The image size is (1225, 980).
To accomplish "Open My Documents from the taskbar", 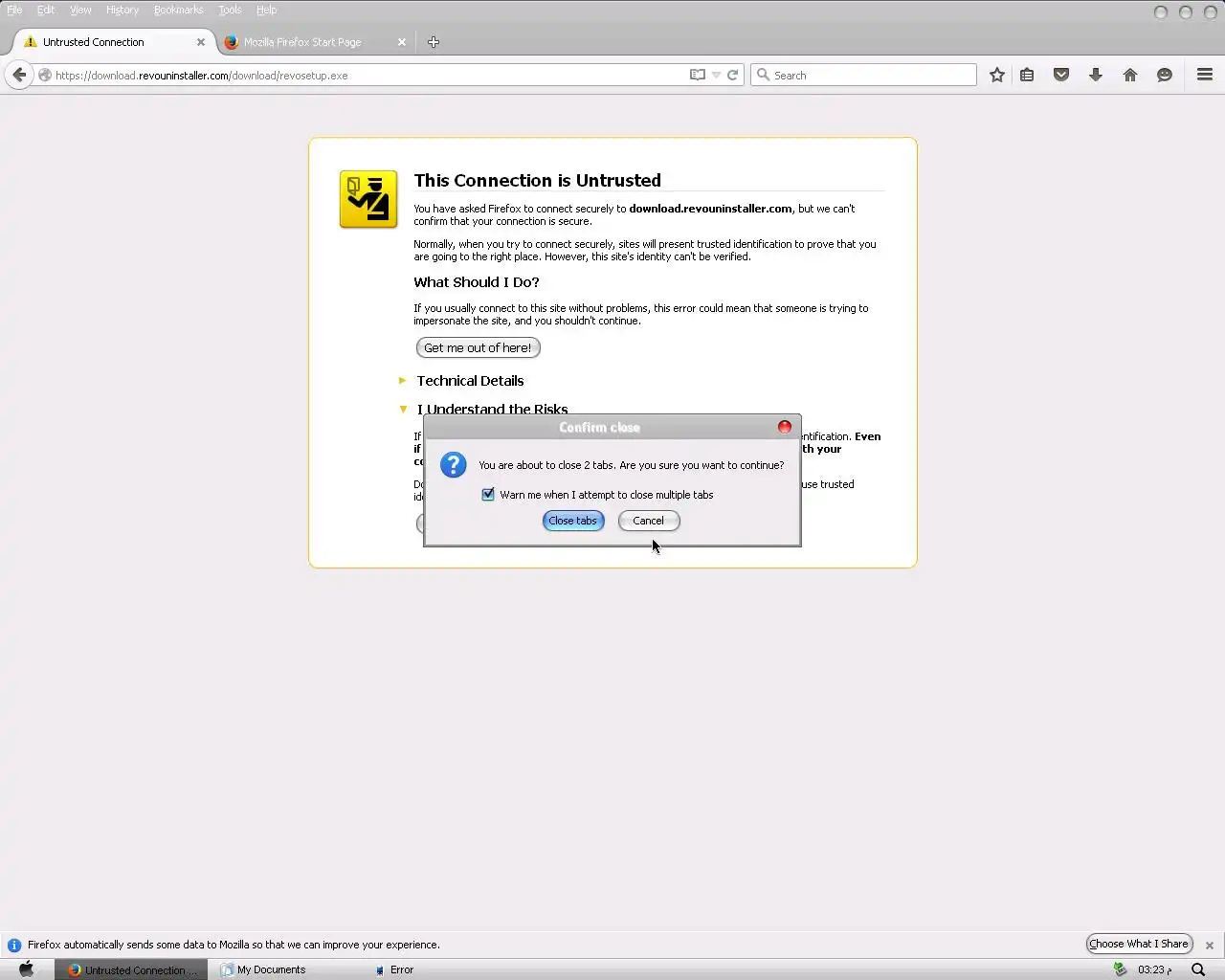I will 263,969.
